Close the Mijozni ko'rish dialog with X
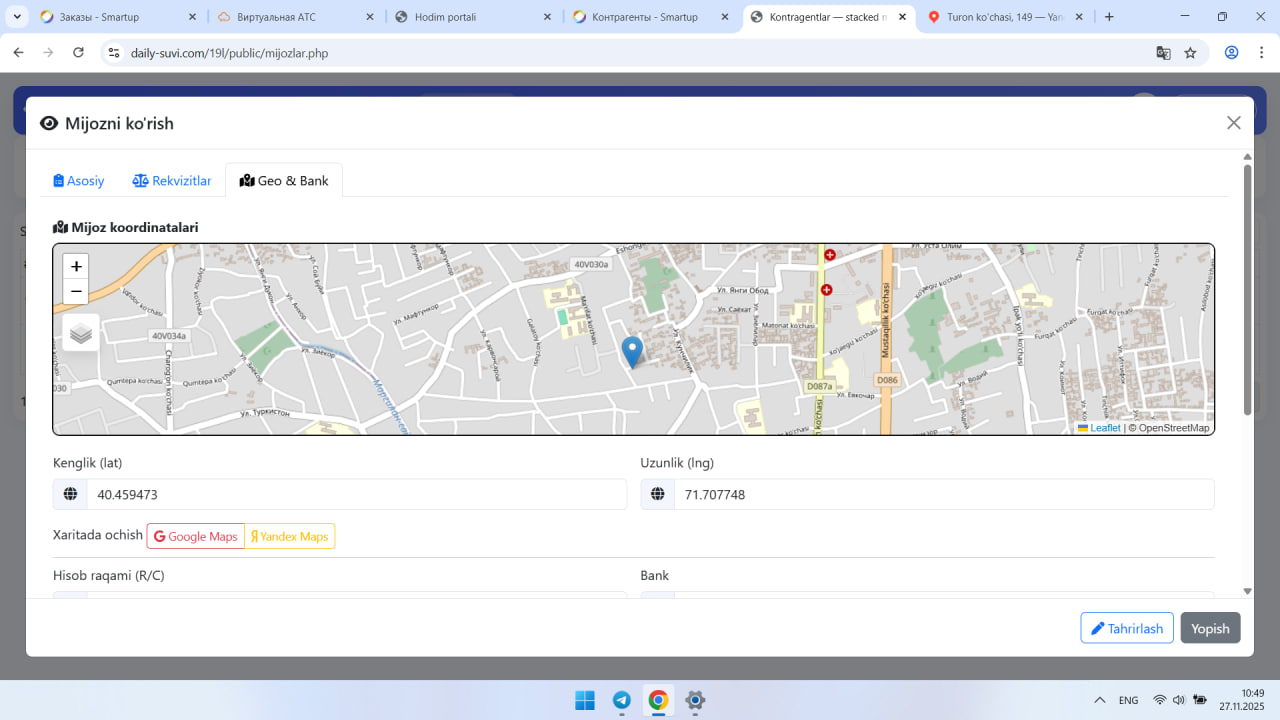The image size is (1280, 720). 1233,123
